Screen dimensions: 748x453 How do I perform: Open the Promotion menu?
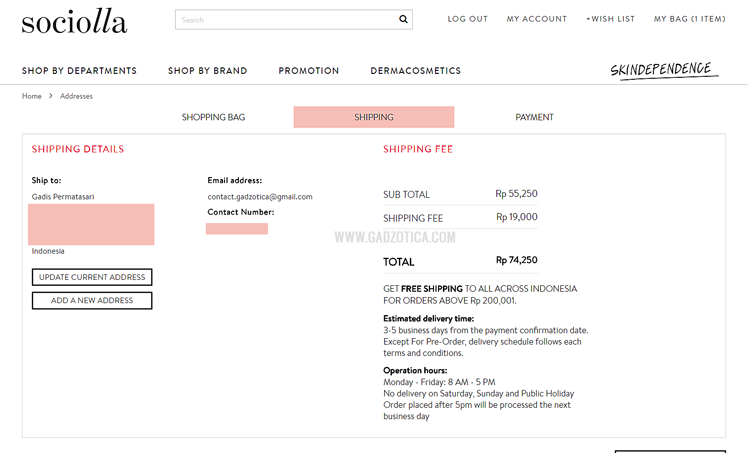[309, 71]
